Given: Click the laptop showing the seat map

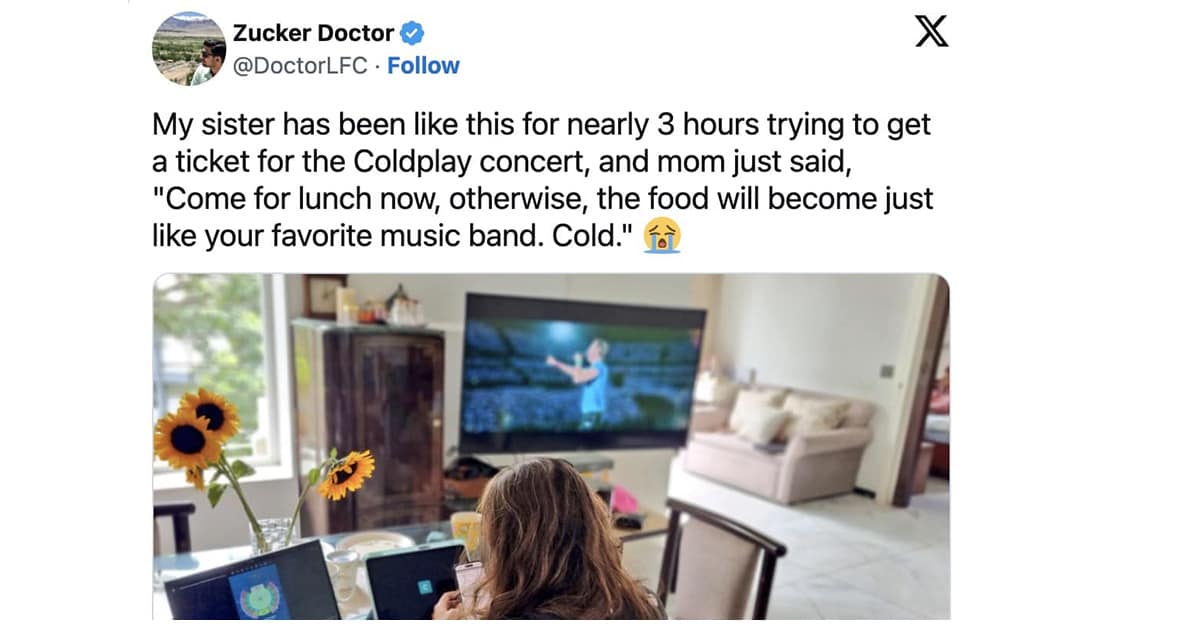Looking at the screenshot, I should click(249, 584).
